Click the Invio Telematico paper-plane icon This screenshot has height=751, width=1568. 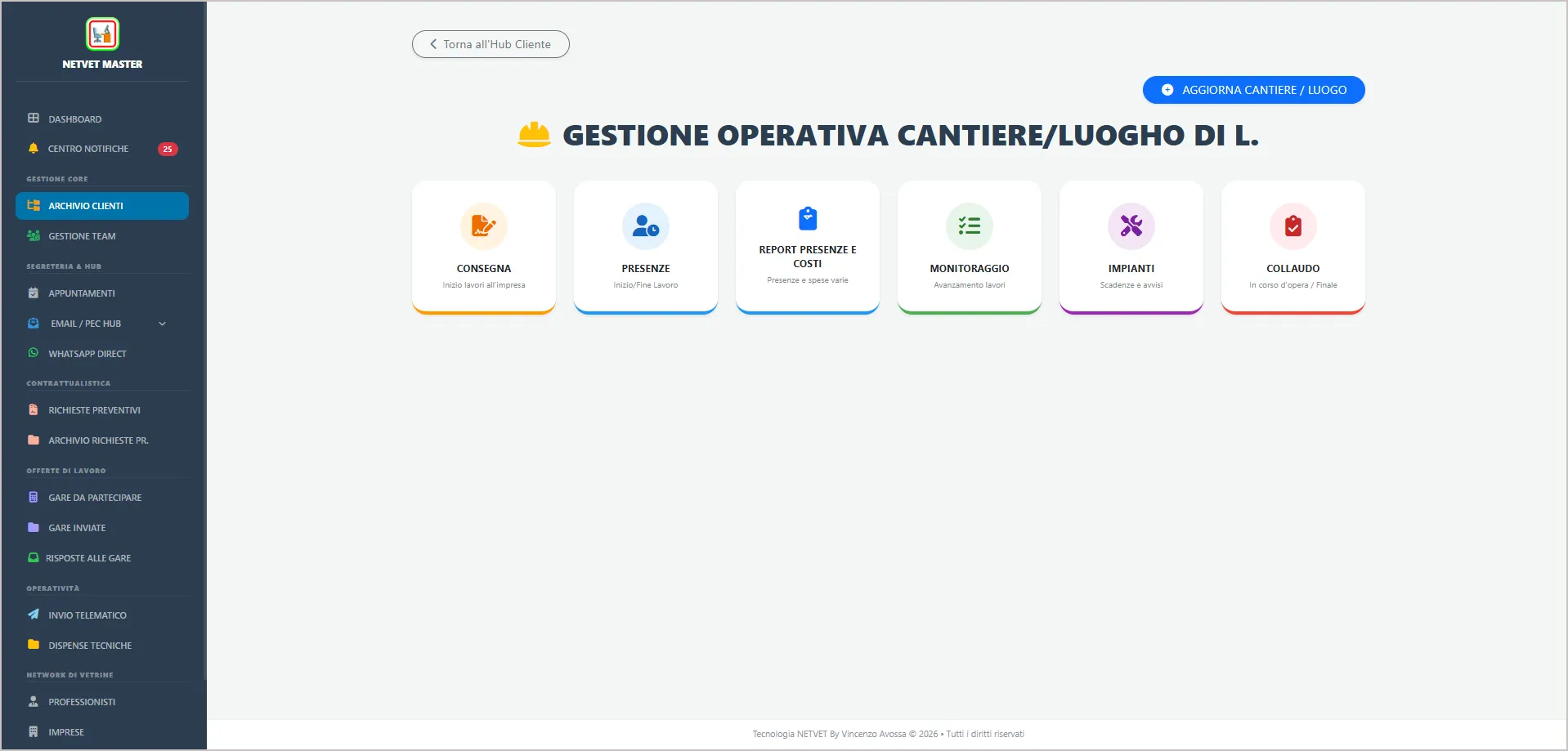coord(34,615)
